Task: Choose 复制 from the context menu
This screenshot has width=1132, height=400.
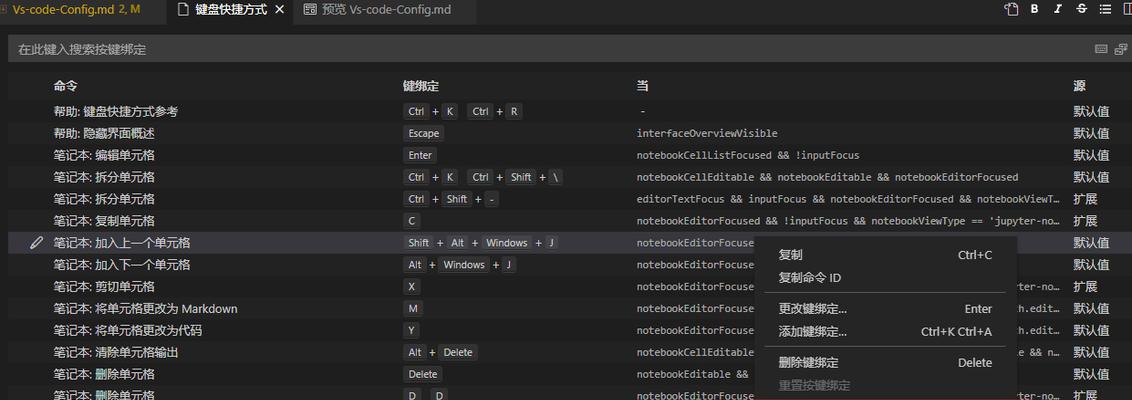Action: pyautogui.click(x=885, y=255)
